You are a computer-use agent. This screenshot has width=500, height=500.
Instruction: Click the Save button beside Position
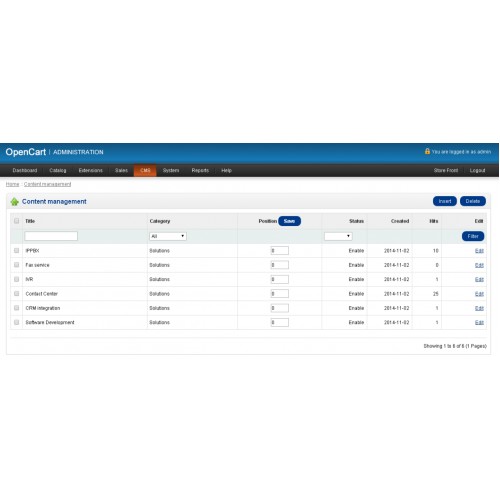pyautogui.click(x=289, y=221)
